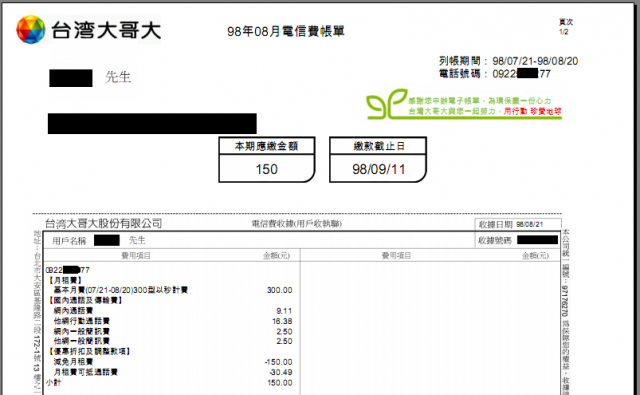Viewport: 640px width, 395px height.
Task: Click the 台灣大哥大 brand name beside logo
Action: (x=106, y=30)
